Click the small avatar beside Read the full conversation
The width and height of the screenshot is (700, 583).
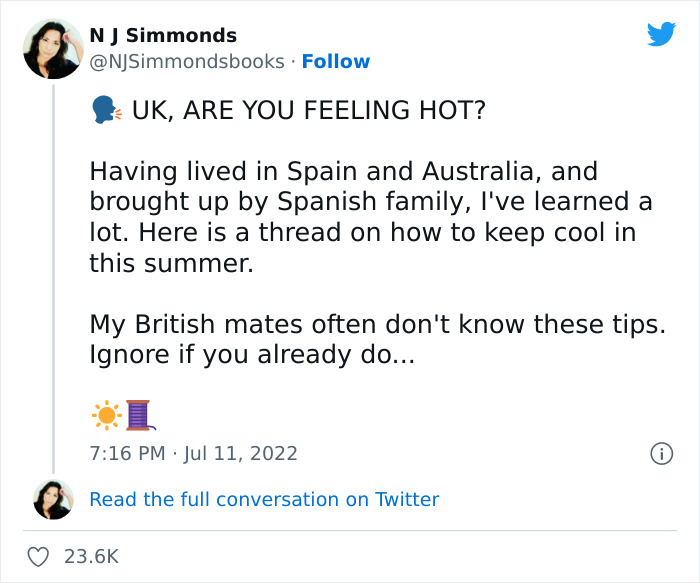click(x=53, y=499)
